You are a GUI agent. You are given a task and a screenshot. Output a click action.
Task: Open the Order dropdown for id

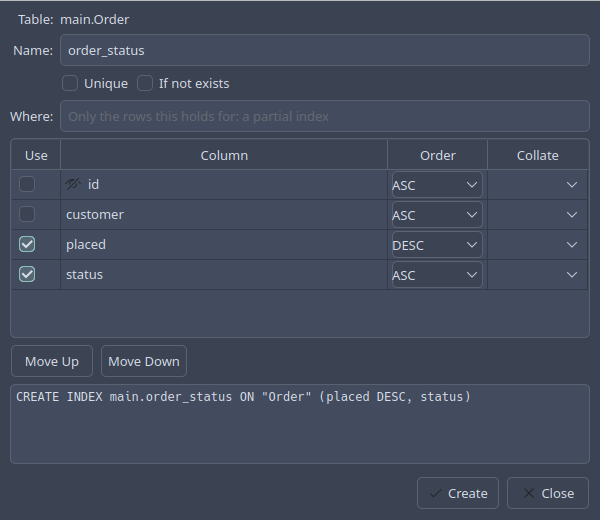(437, 185)
